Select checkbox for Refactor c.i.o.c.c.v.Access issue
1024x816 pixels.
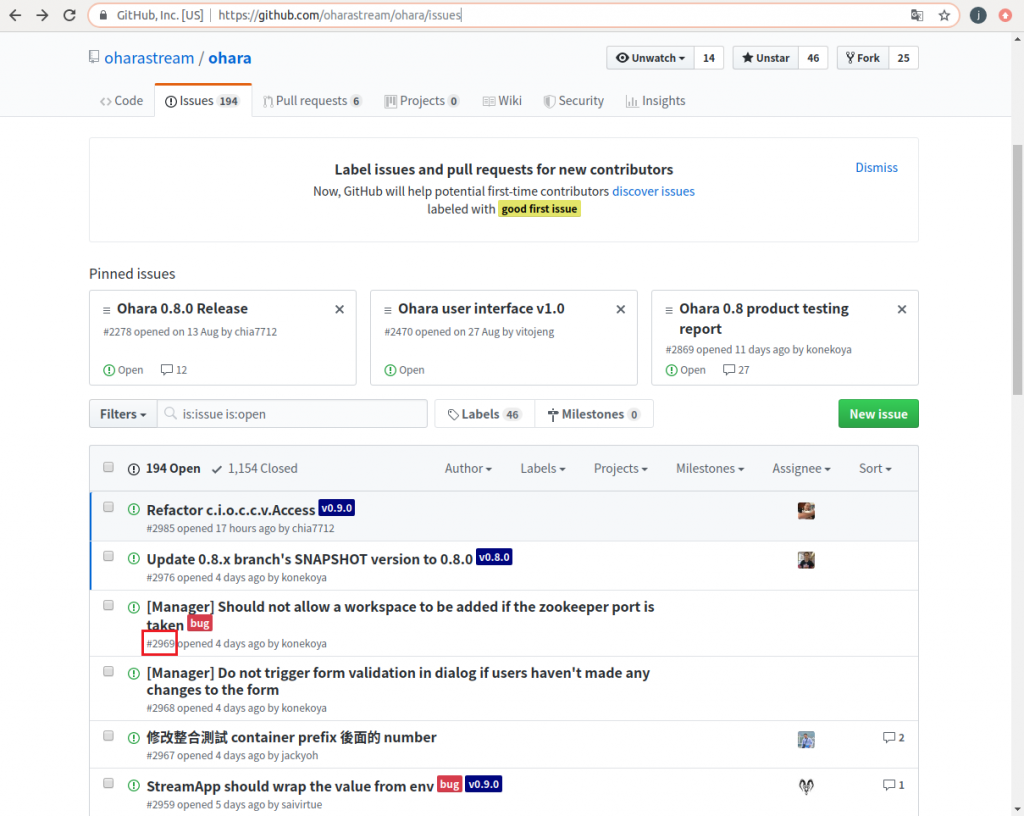[108, 507]
